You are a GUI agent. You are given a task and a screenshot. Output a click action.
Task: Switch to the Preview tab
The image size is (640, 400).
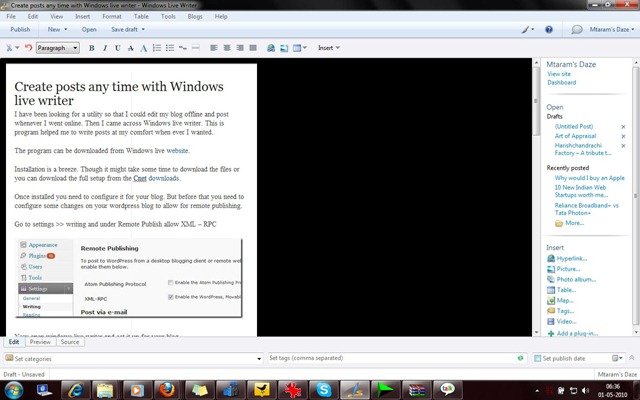(x=40, y=342)
